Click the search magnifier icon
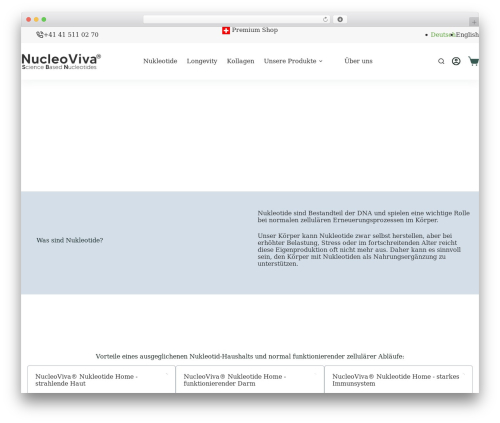The width and height of the screenshot is (500, 423). [x=441, y=61]
